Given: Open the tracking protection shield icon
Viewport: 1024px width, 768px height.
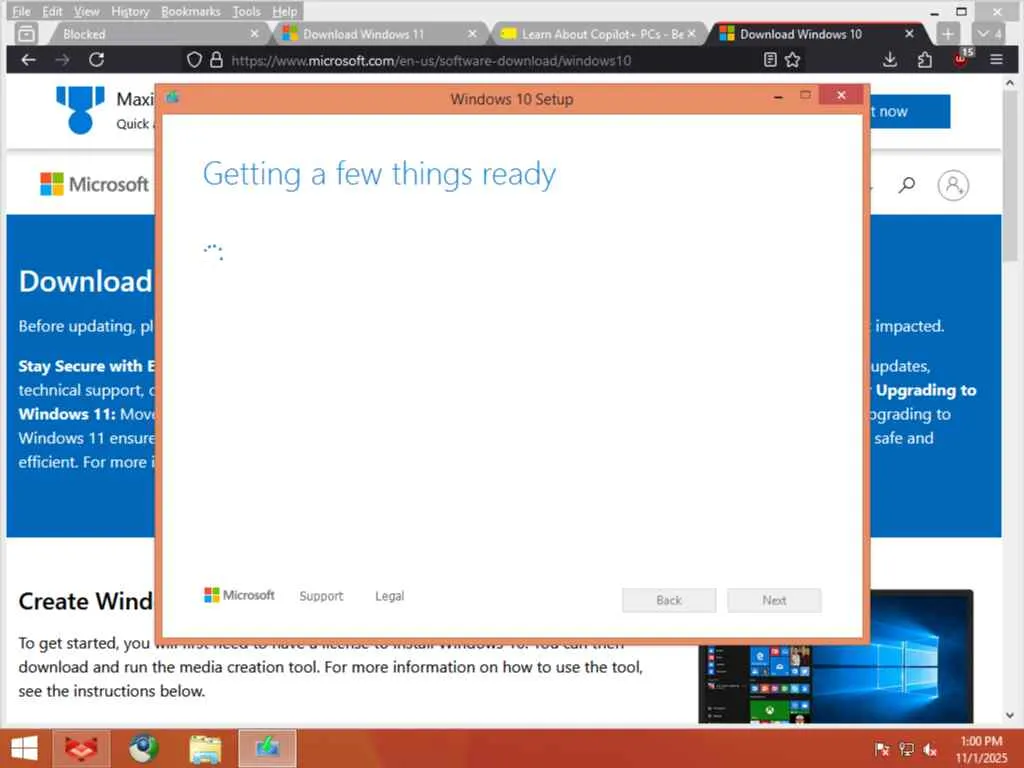Looking at the screenshot, I should coord(194,60).
